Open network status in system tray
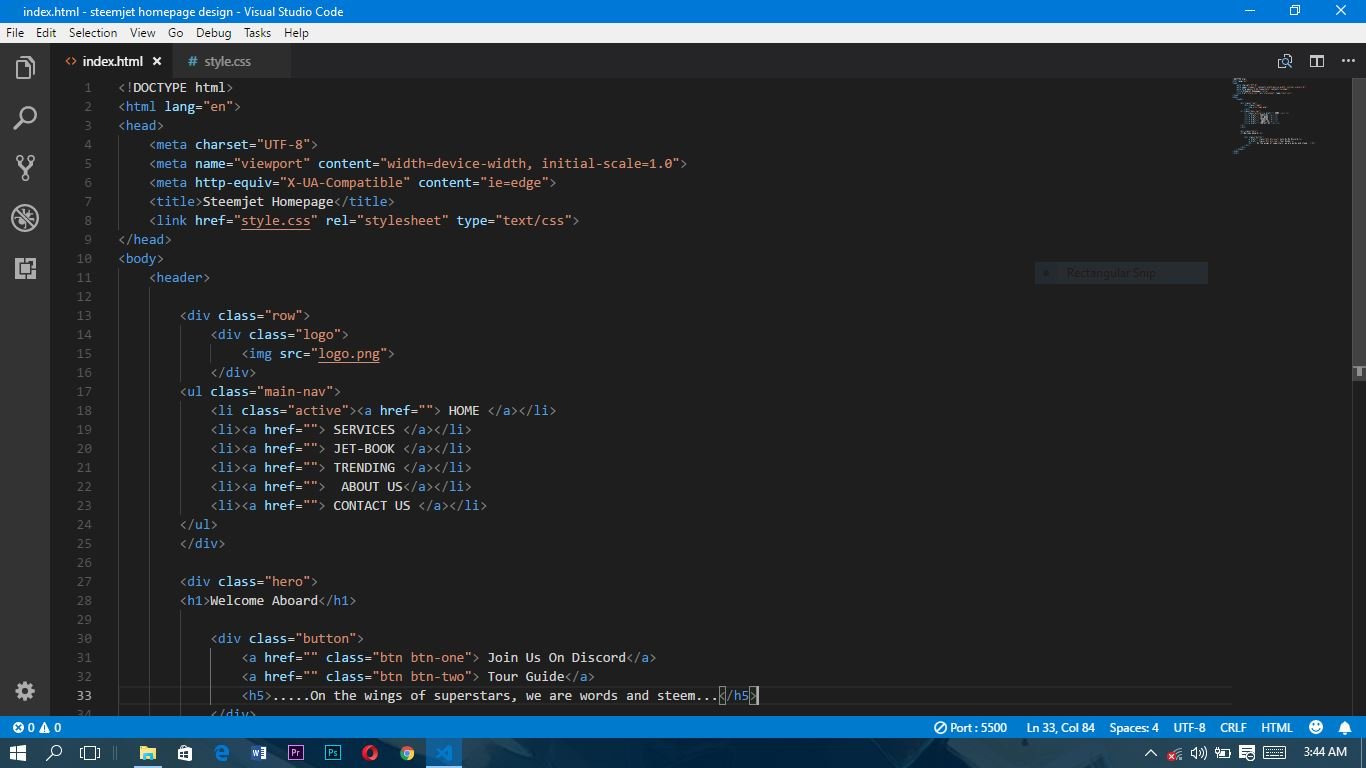Screen dimensions: 1366x768 pyautogui.click(x=1174, y=753)
